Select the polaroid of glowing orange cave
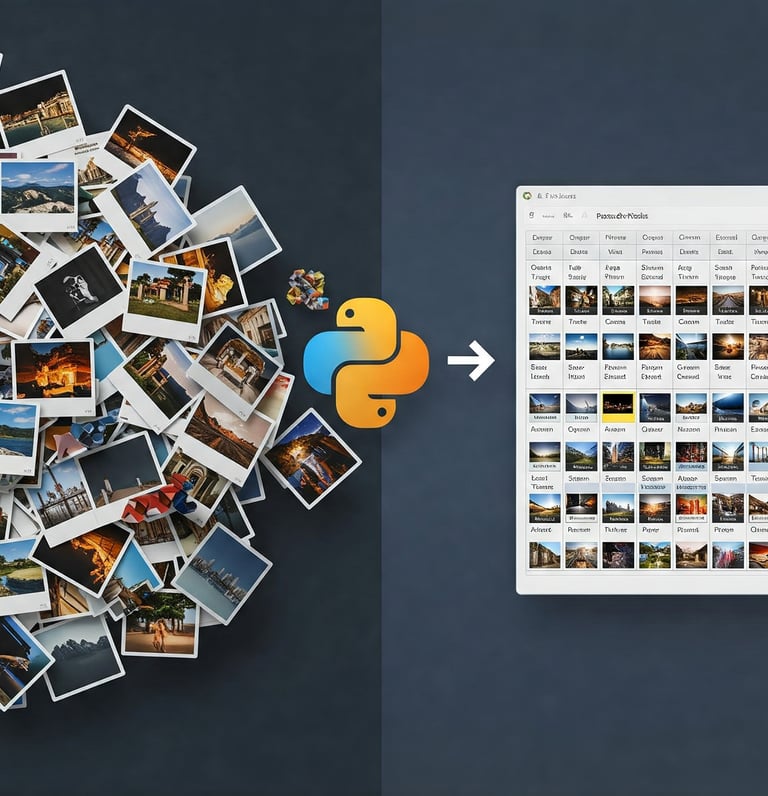This screenshot has height=796, width=768. coord(54,377)
